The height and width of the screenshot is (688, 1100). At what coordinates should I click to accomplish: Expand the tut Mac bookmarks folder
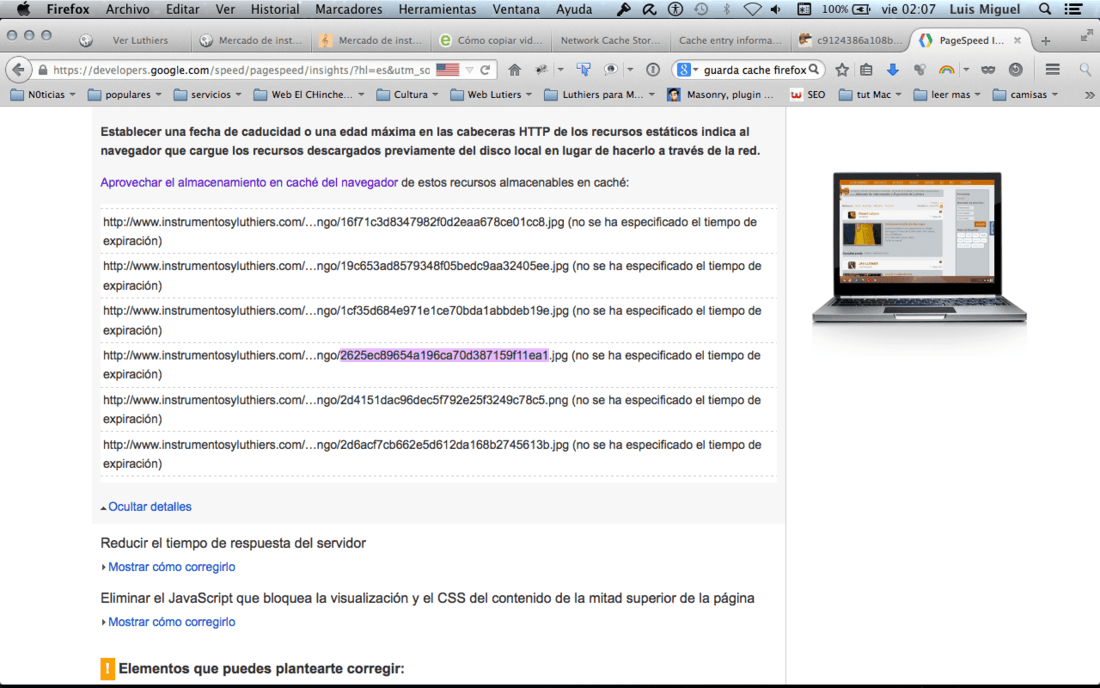pyautogui.click(x=871, y=95)
